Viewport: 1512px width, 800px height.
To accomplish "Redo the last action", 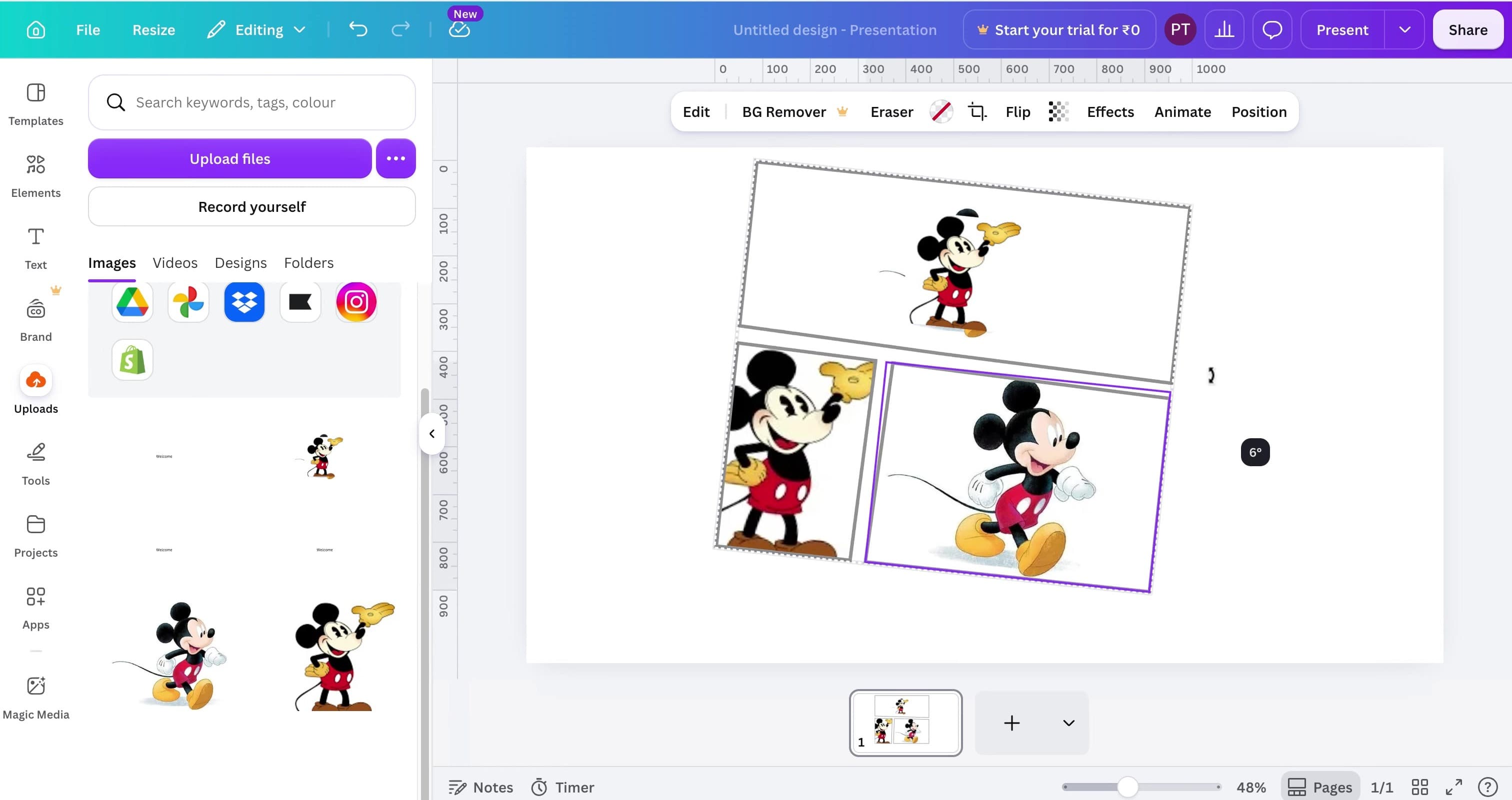I will 401,29.
